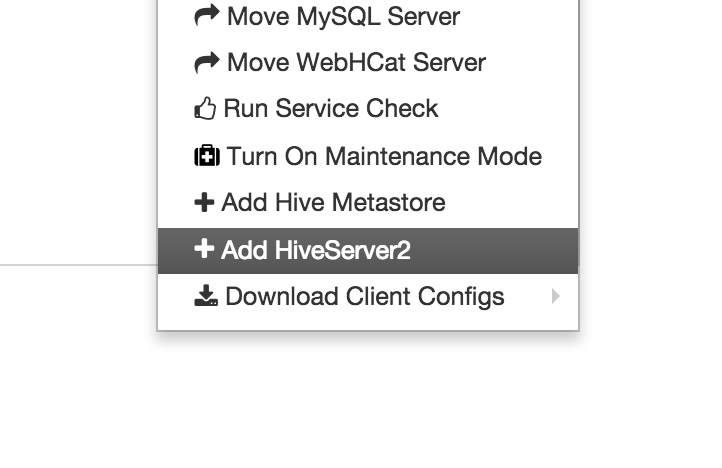
Task: Click the arrow icon beside Move WebHCat Server
Action: click(206, 62)
